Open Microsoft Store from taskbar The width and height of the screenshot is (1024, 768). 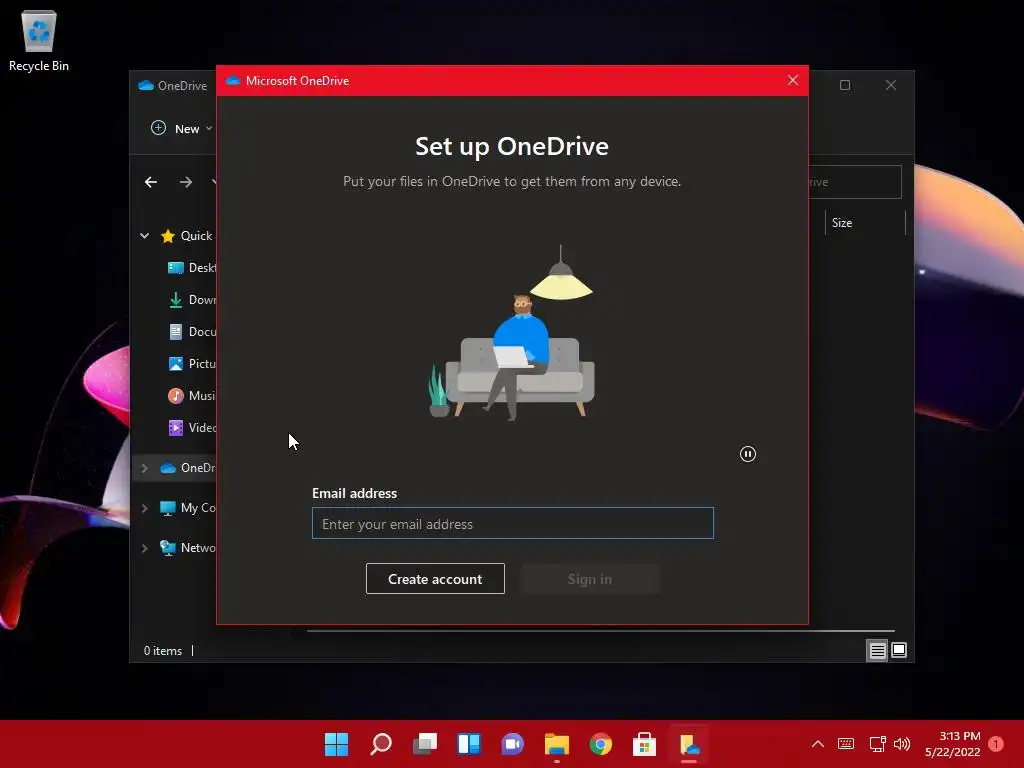(x=645, y=744)
